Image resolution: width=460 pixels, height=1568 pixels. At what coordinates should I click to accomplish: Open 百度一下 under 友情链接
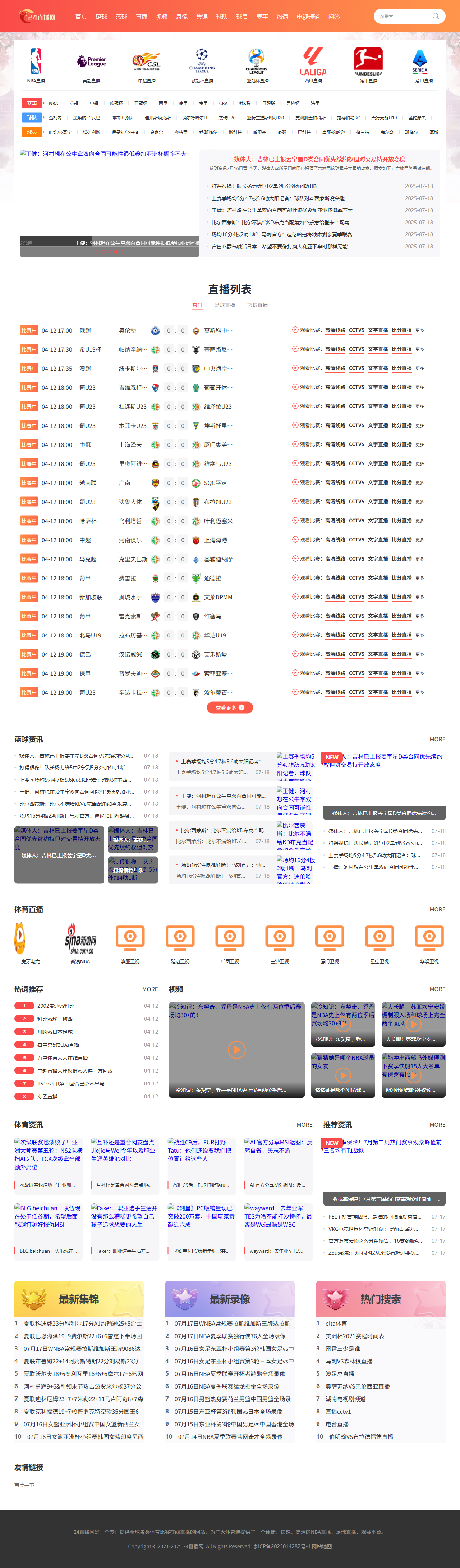point(24,1485)
